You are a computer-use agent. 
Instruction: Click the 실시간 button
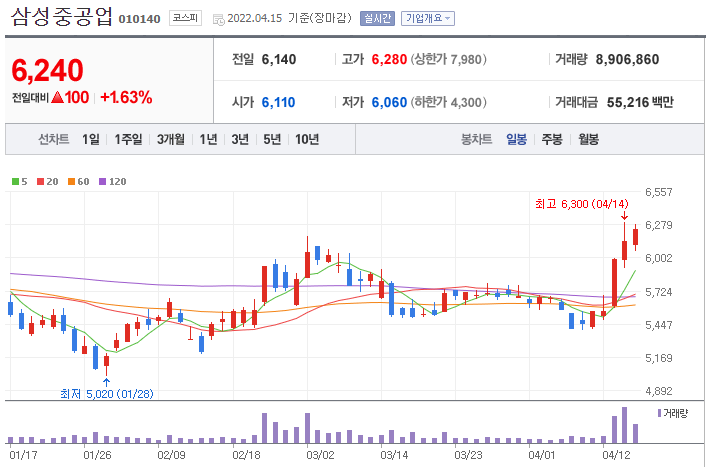[377, 18]
